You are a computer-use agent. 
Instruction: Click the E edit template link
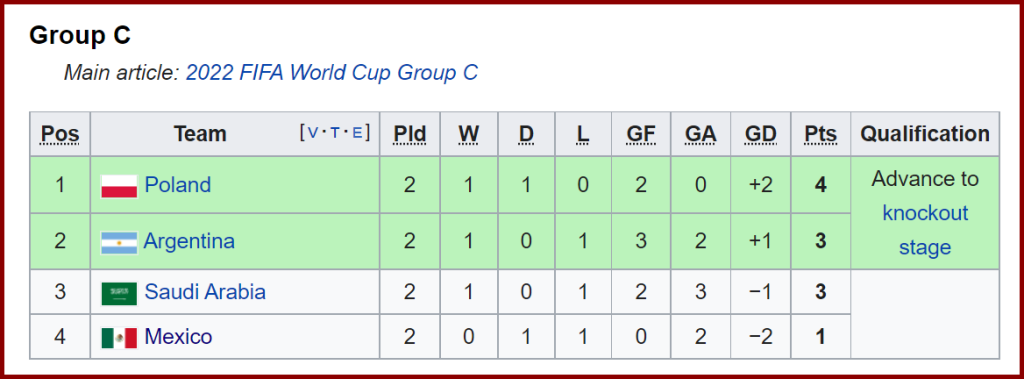tap(357, 133)
